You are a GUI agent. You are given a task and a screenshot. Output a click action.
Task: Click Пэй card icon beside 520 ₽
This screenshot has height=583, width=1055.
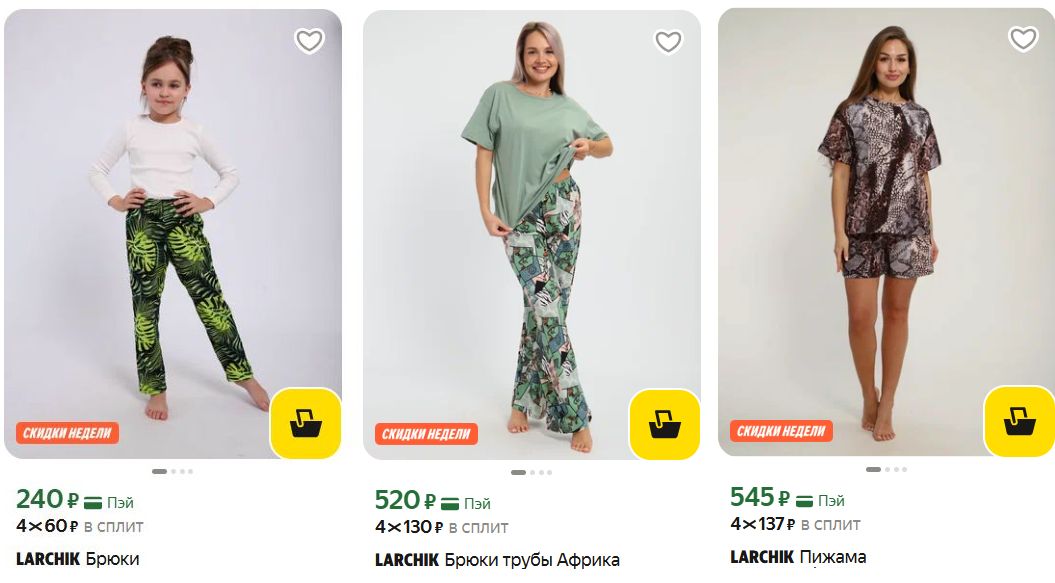click(449, 503)
